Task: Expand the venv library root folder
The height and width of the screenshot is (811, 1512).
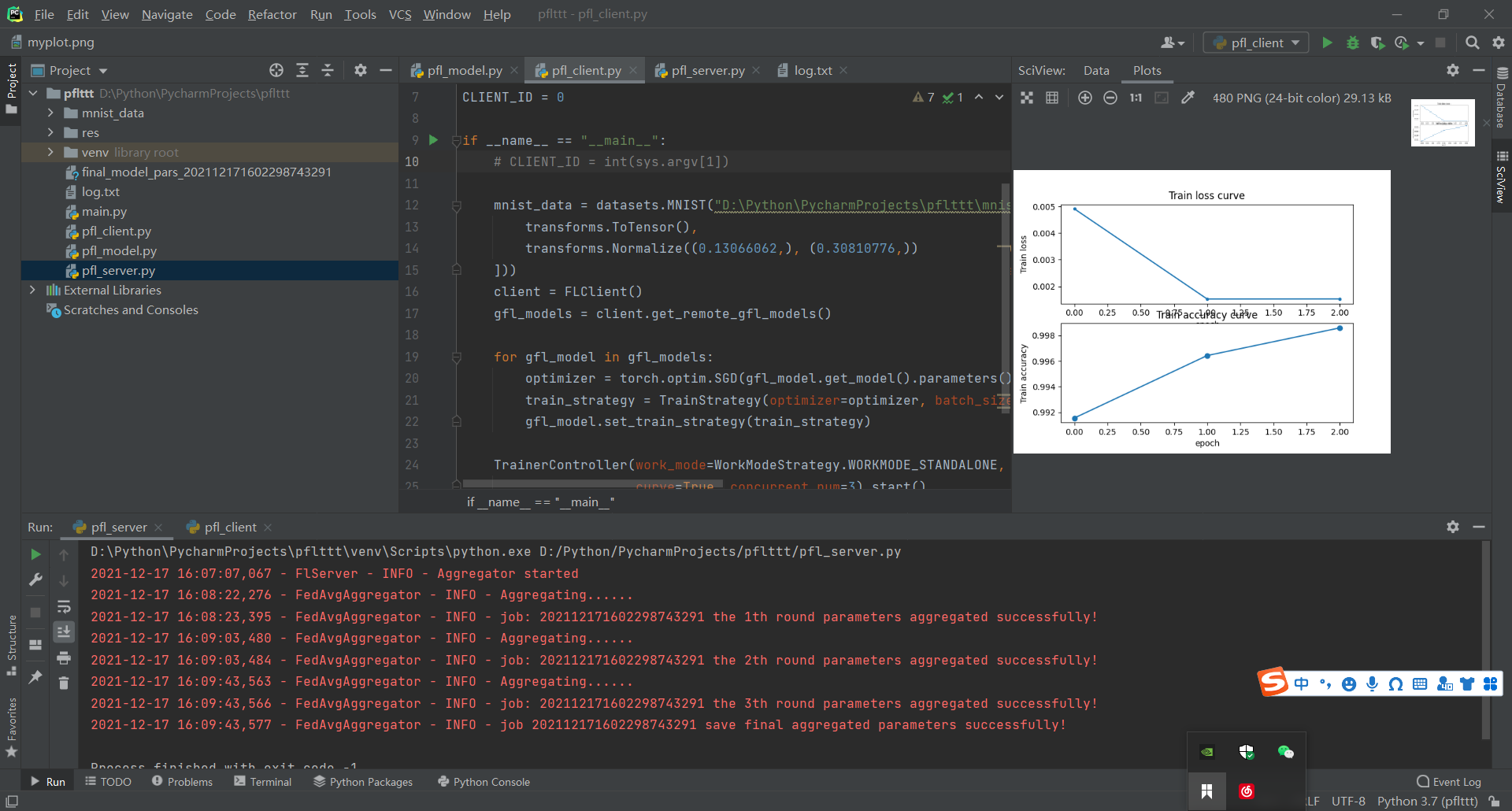Action: click(50, 152)
